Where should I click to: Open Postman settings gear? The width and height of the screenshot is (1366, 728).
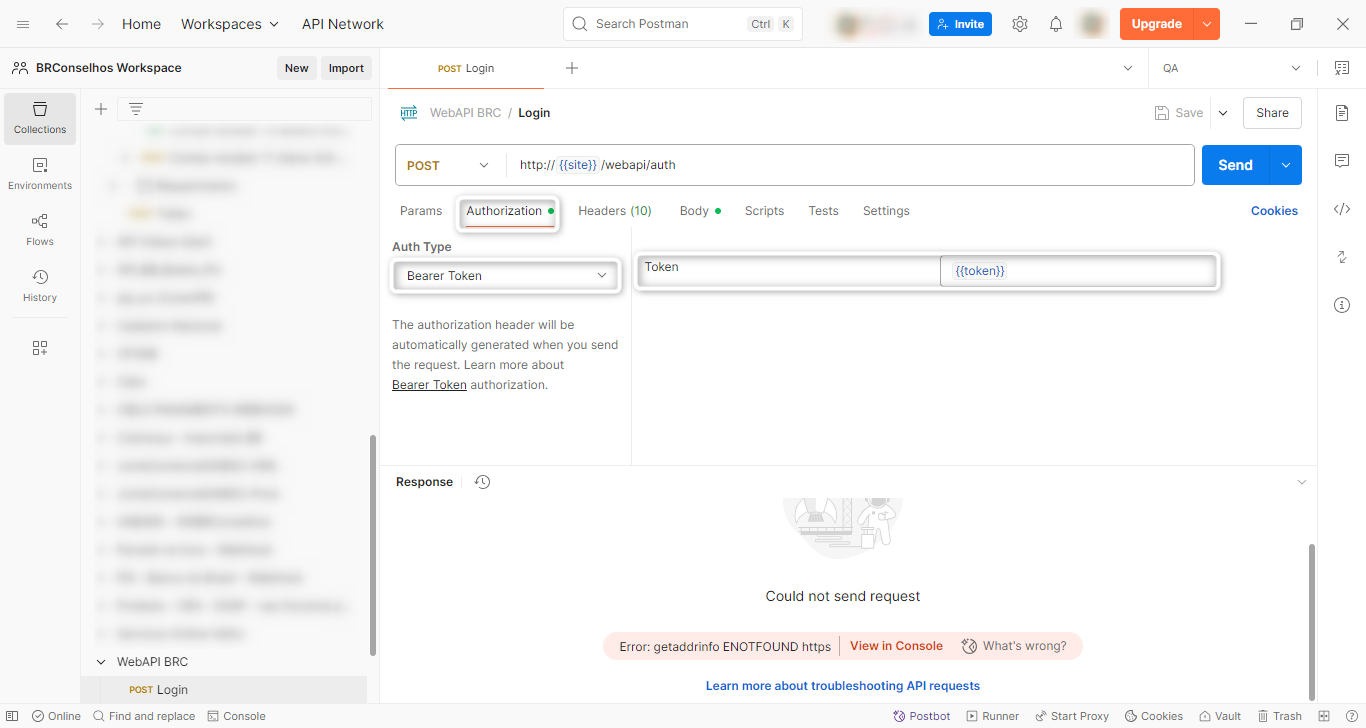click(x=1020, y=24)
